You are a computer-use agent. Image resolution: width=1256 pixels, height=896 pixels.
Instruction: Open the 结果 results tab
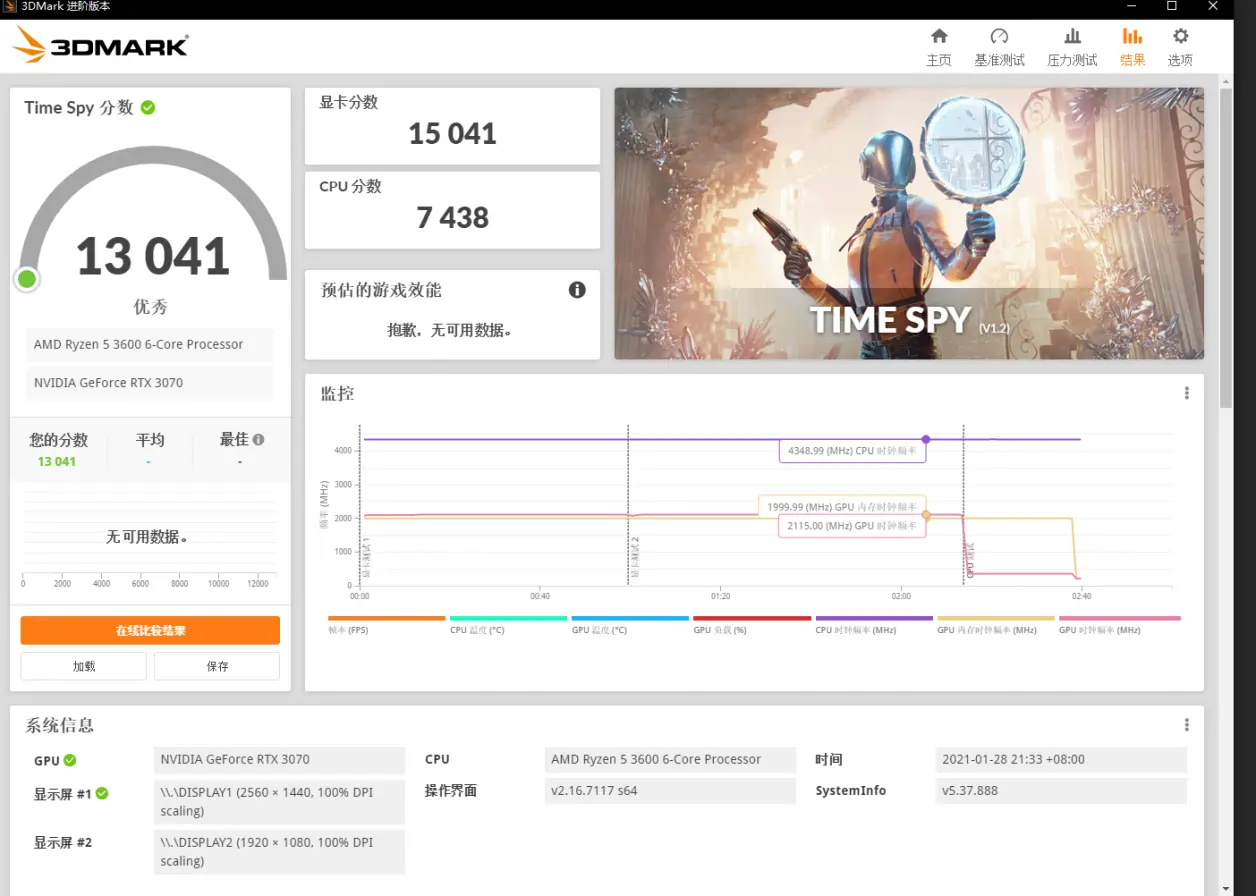coord(1132,47)
